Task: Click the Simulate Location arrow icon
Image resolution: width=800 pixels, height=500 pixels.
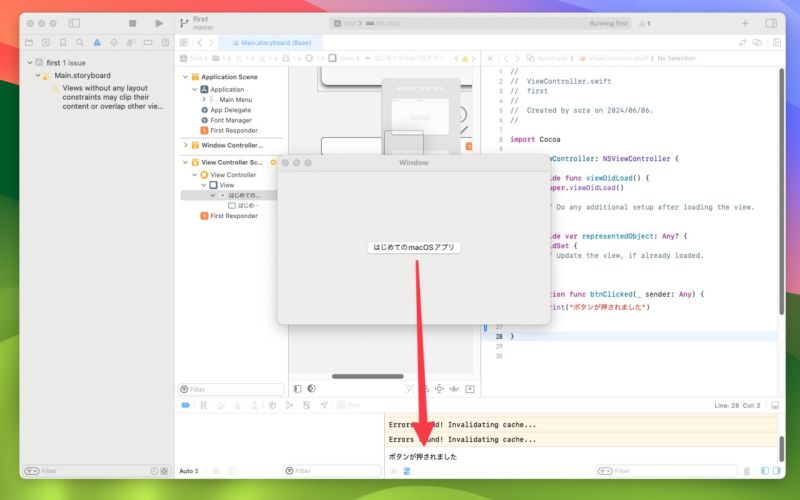Action: pyautogui.click(x=323, y=405)
